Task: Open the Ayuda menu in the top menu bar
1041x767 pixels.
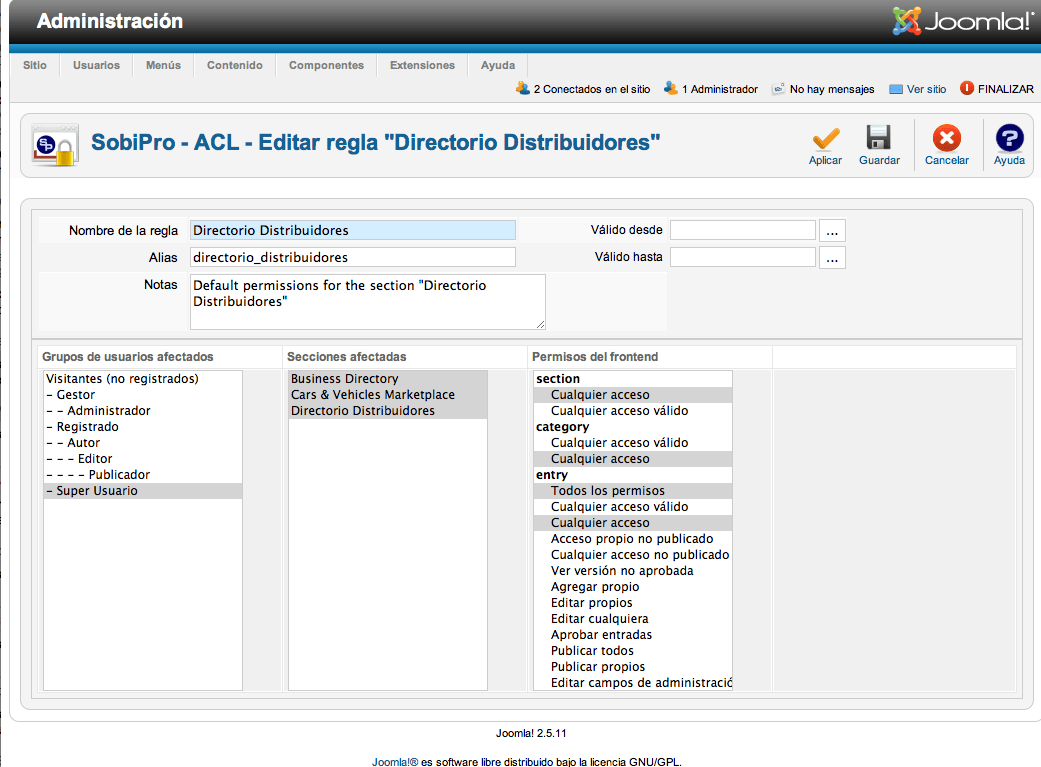Action: point(498,65)
